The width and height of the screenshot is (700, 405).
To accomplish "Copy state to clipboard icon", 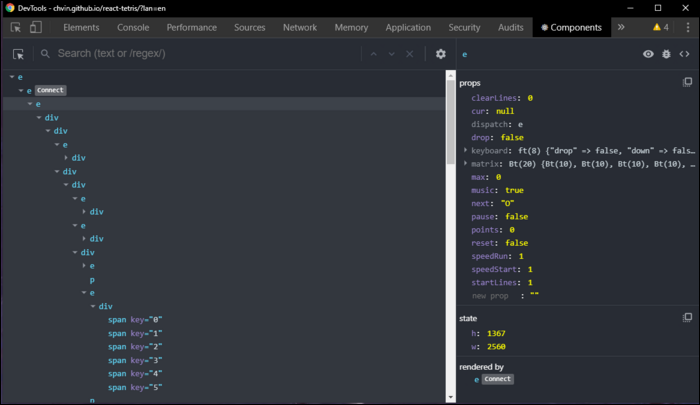I will click(x=687, y=317).
